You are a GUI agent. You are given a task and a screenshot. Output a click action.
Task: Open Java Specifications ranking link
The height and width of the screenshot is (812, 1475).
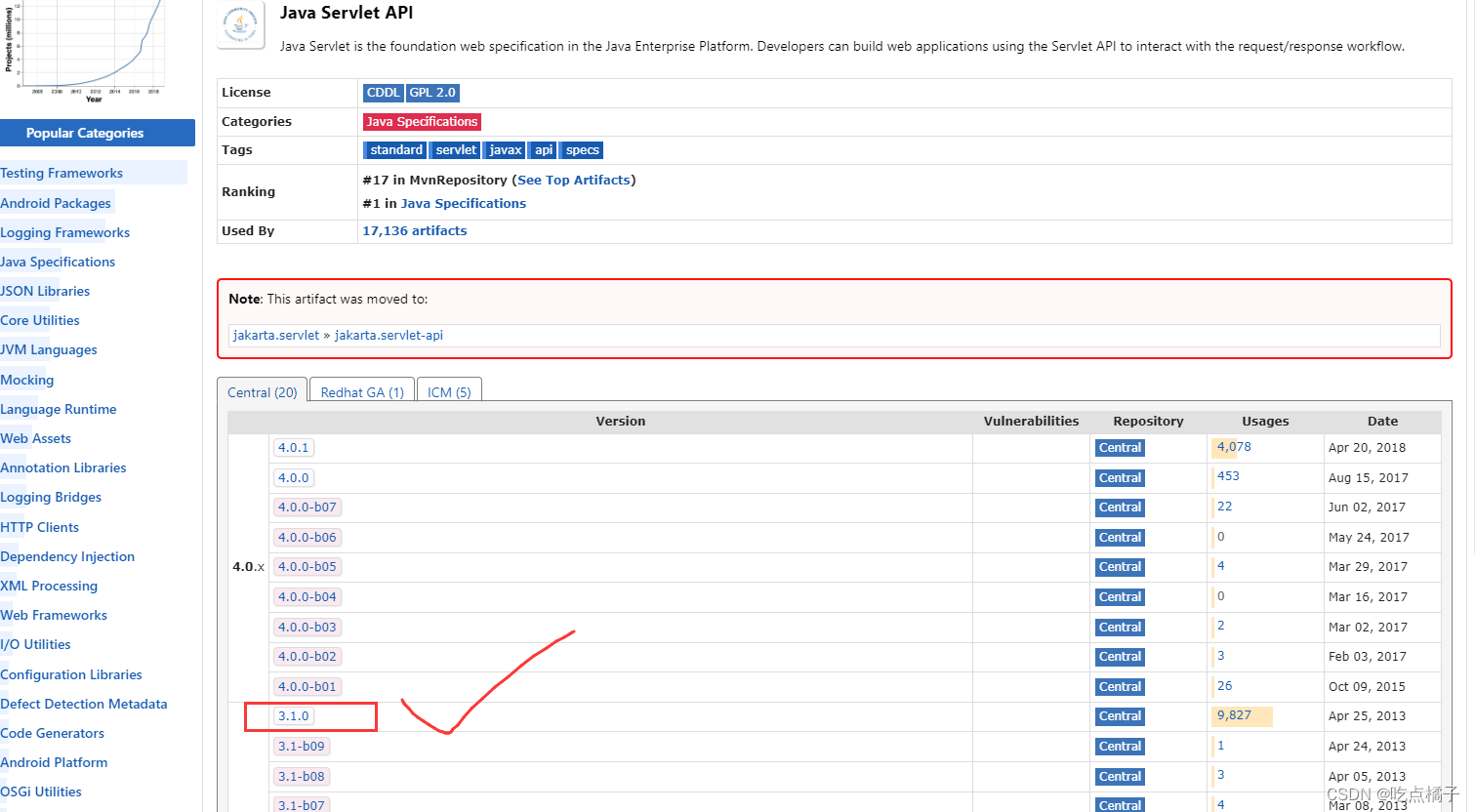pos(464,203)
